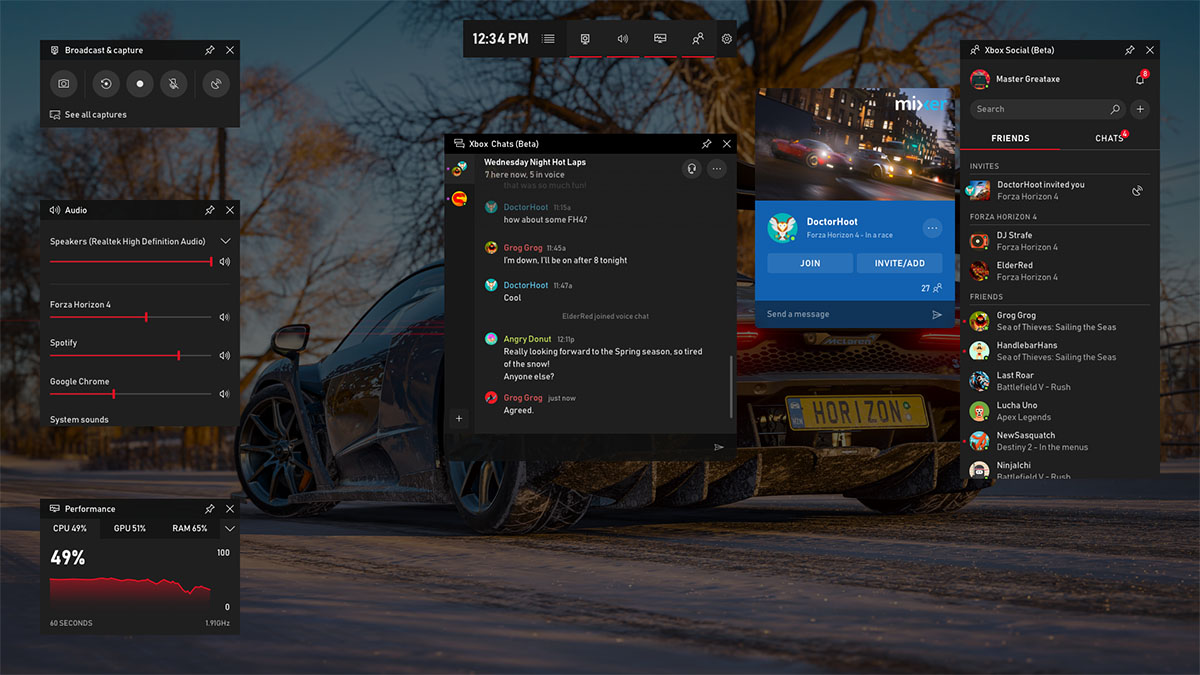
Task: Open Game Bar settings gear
Action: (x=727, y=39)
